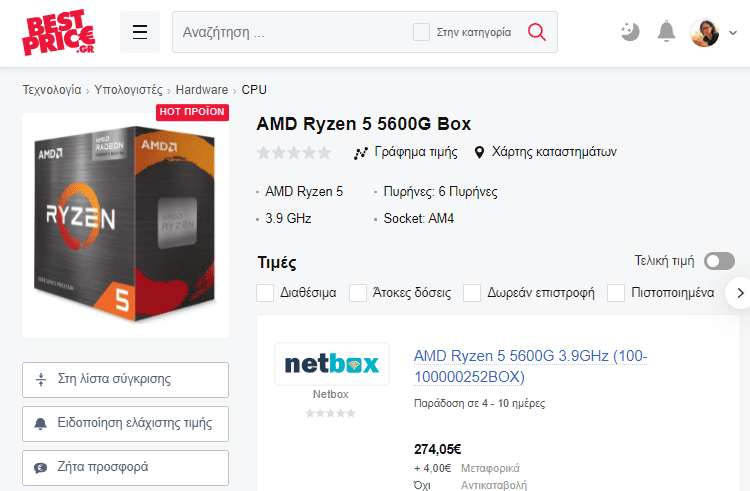Check the Στην κατηγορία checkbox
Viewport: 750px width, 491px height.
[x=421, y=32]
